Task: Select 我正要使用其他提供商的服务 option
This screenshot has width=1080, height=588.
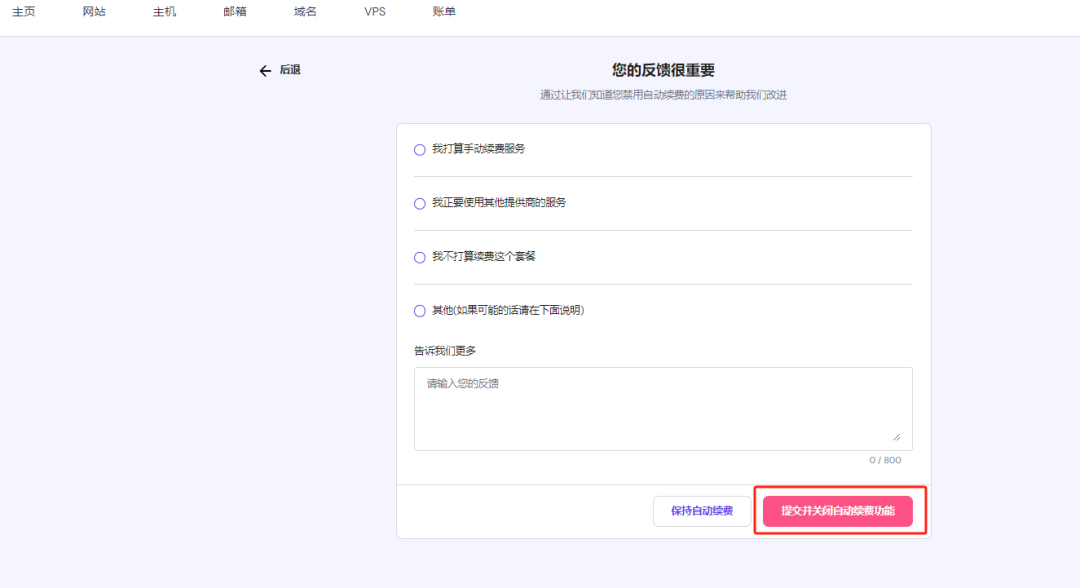Action: point(420,203)
